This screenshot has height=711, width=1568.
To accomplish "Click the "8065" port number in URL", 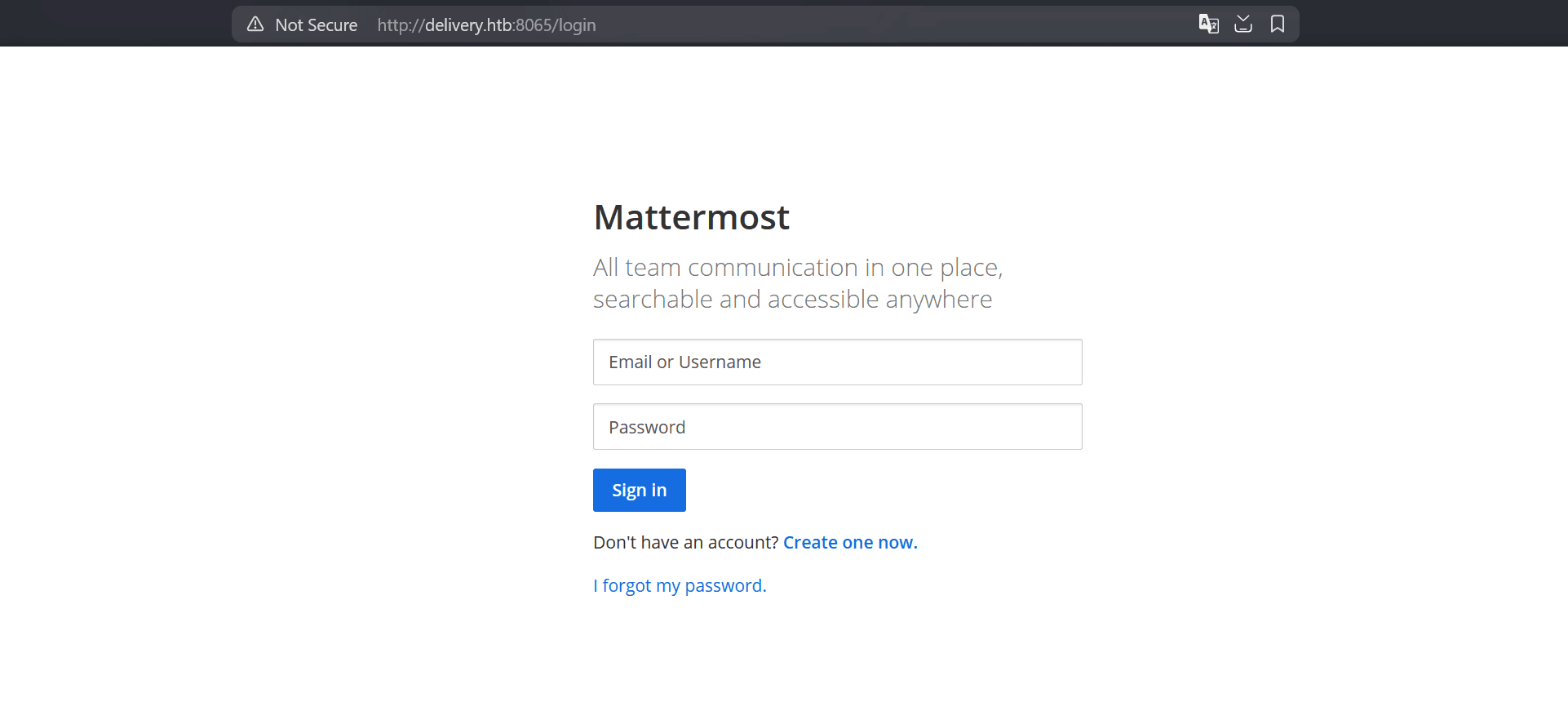I will [534, 25].
